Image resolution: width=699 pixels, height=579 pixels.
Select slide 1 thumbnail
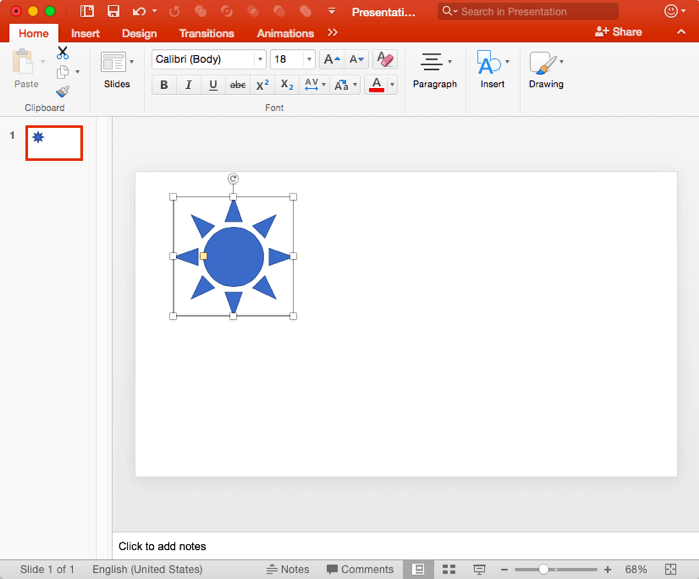coord(54,143)
